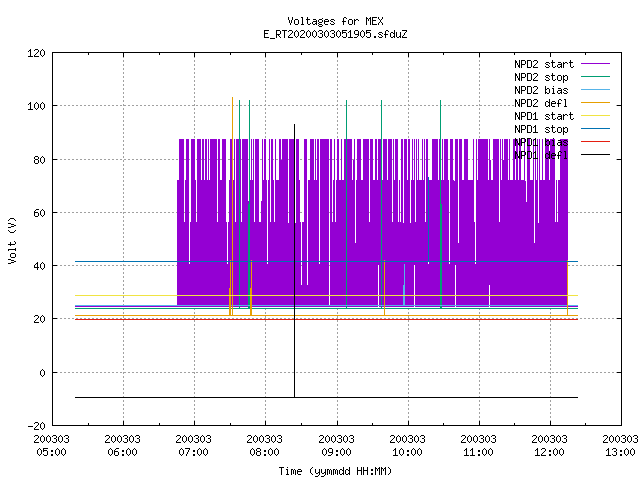Click the x-axis tick '200303 09:00'
Image resolution: width=640 pixels, height=480 pixels.
coord(336,446)
